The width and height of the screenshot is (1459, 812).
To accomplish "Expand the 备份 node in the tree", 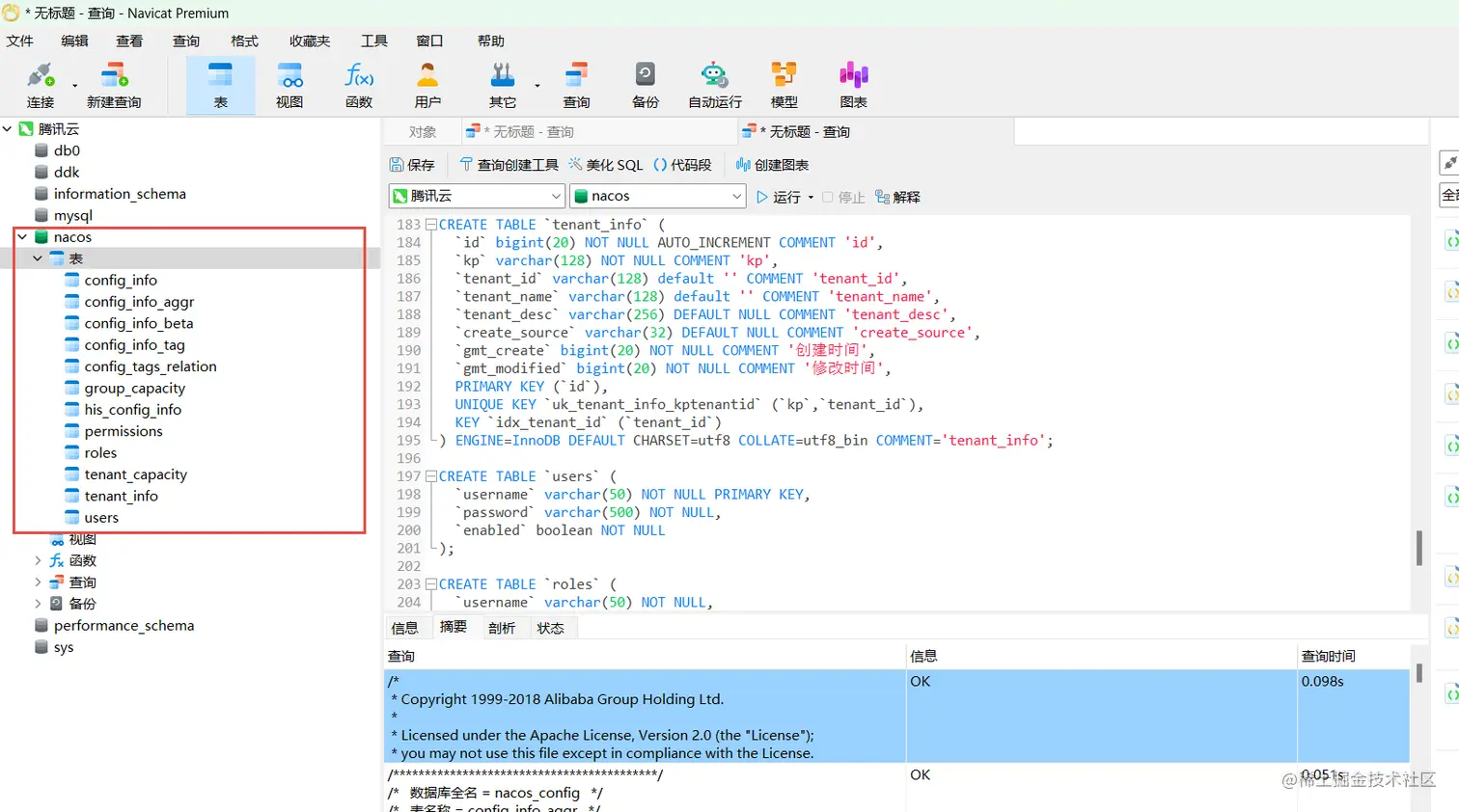I will coord(38,604).
